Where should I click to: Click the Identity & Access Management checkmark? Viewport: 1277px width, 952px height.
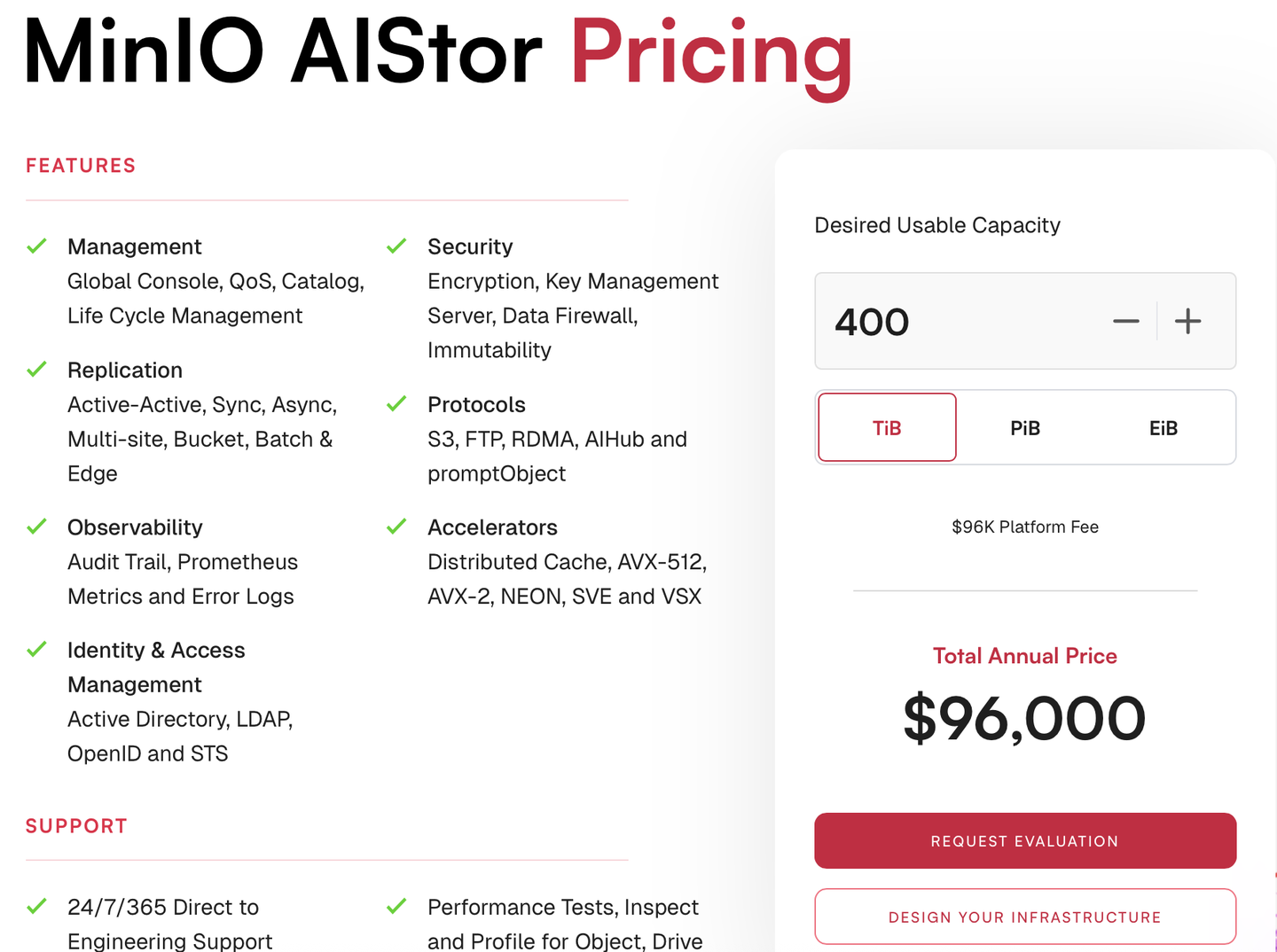(x=36, y=650)
